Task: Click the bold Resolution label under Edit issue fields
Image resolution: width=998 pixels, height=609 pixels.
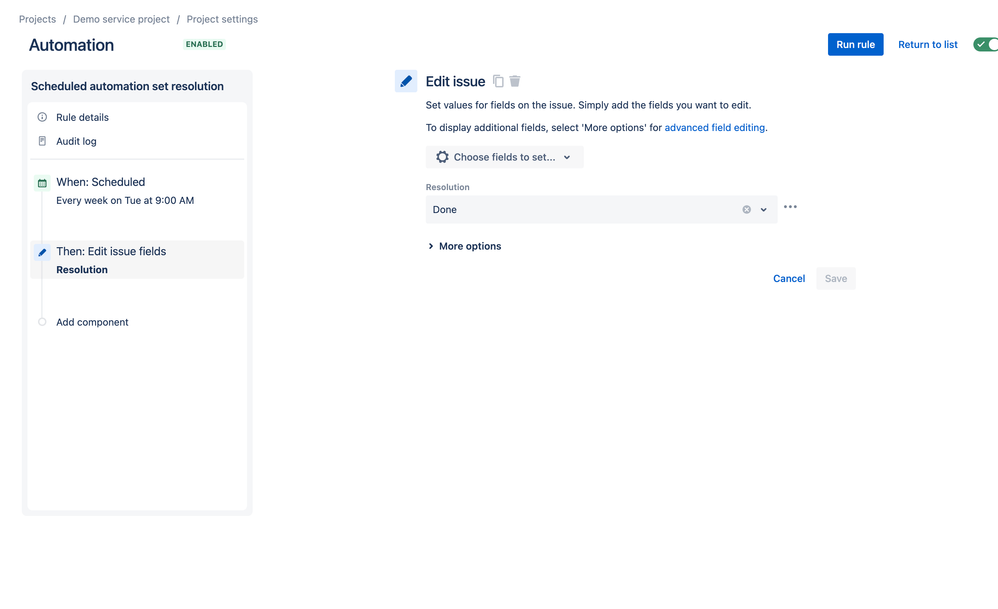Action: click(x=82, y=270)
